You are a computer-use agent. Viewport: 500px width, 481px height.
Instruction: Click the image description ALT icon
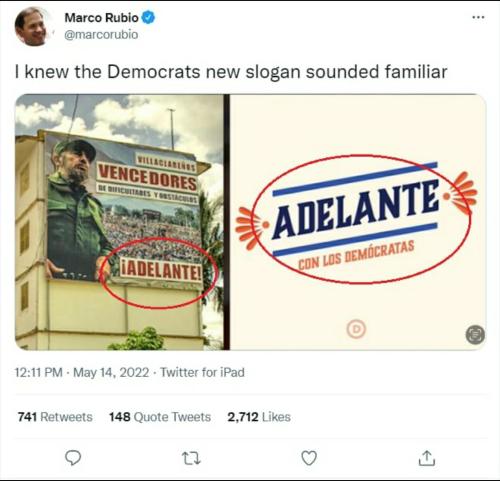pos(475,334)
